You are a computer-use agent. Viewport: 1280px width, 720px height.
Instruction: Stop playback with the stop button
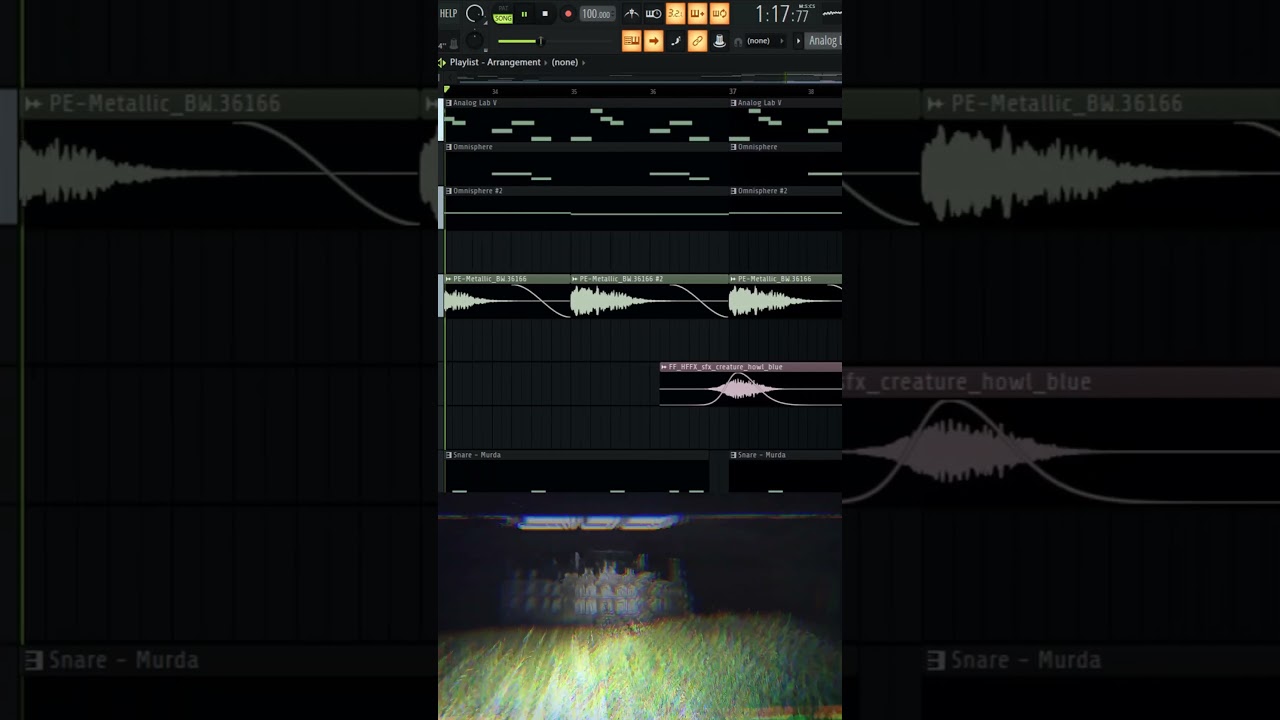point(545,14)
